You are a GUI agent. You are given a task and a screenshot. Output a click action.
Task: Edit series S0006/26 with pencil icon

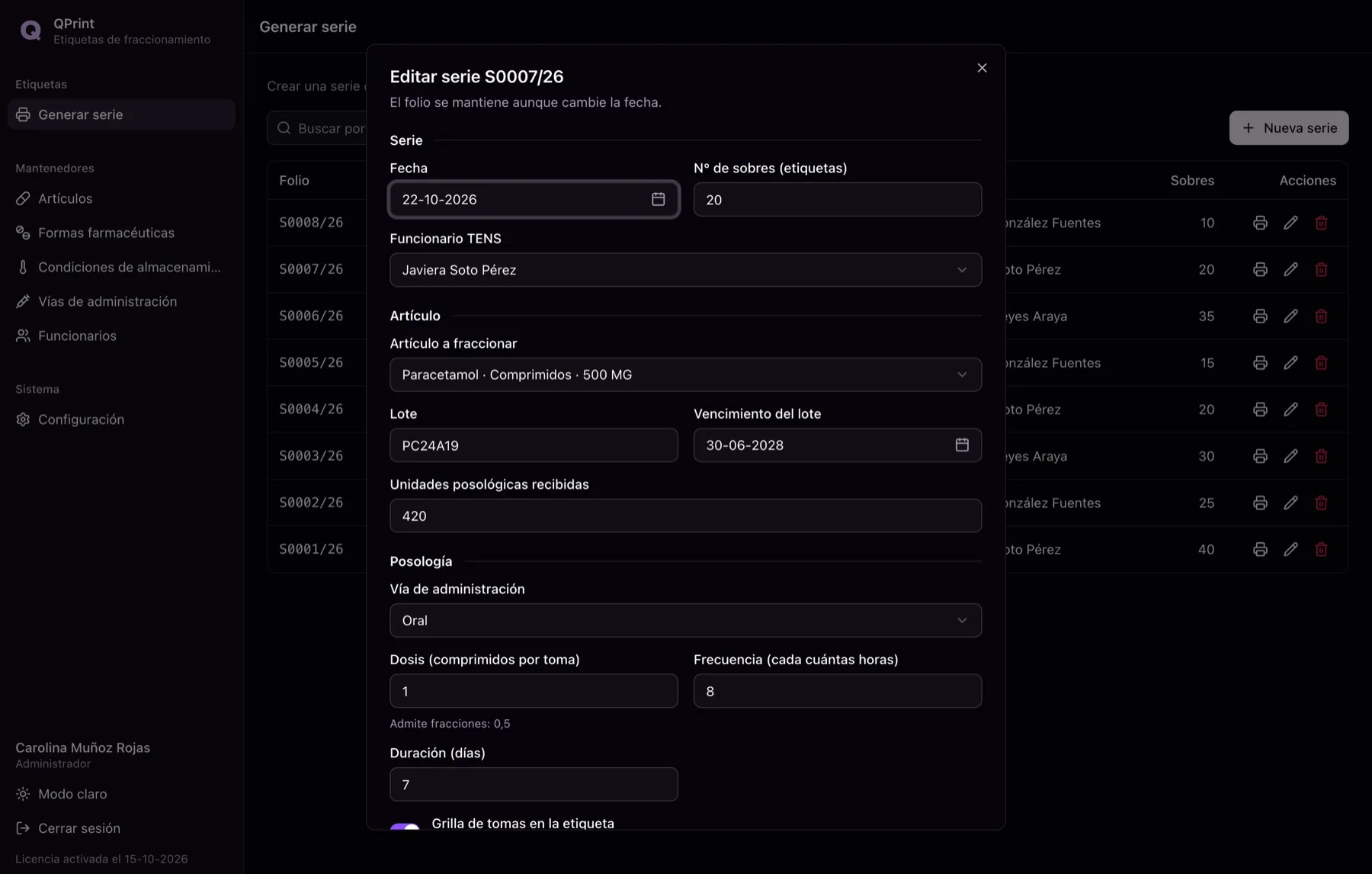pos(1290,316)
